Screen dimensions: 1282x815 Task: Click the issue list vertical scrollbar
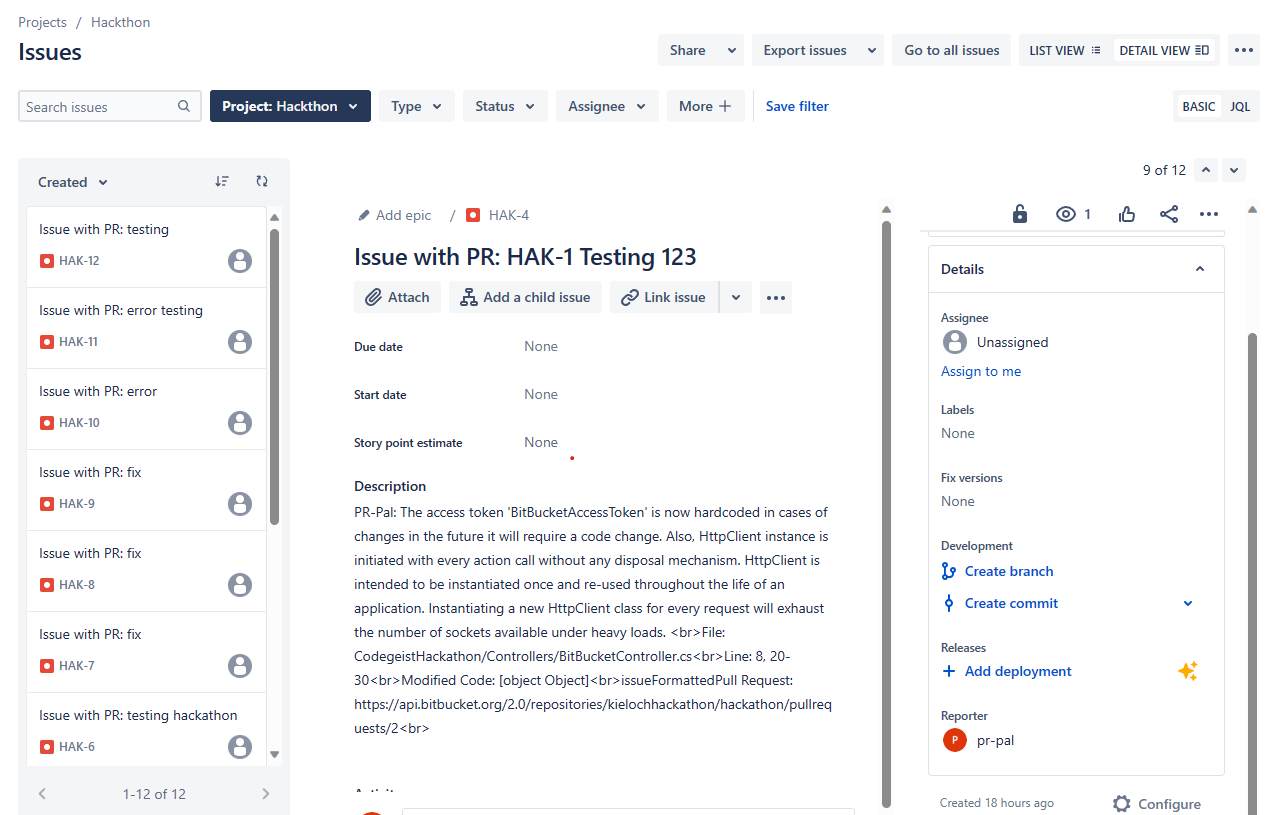(x=275, y=377)
